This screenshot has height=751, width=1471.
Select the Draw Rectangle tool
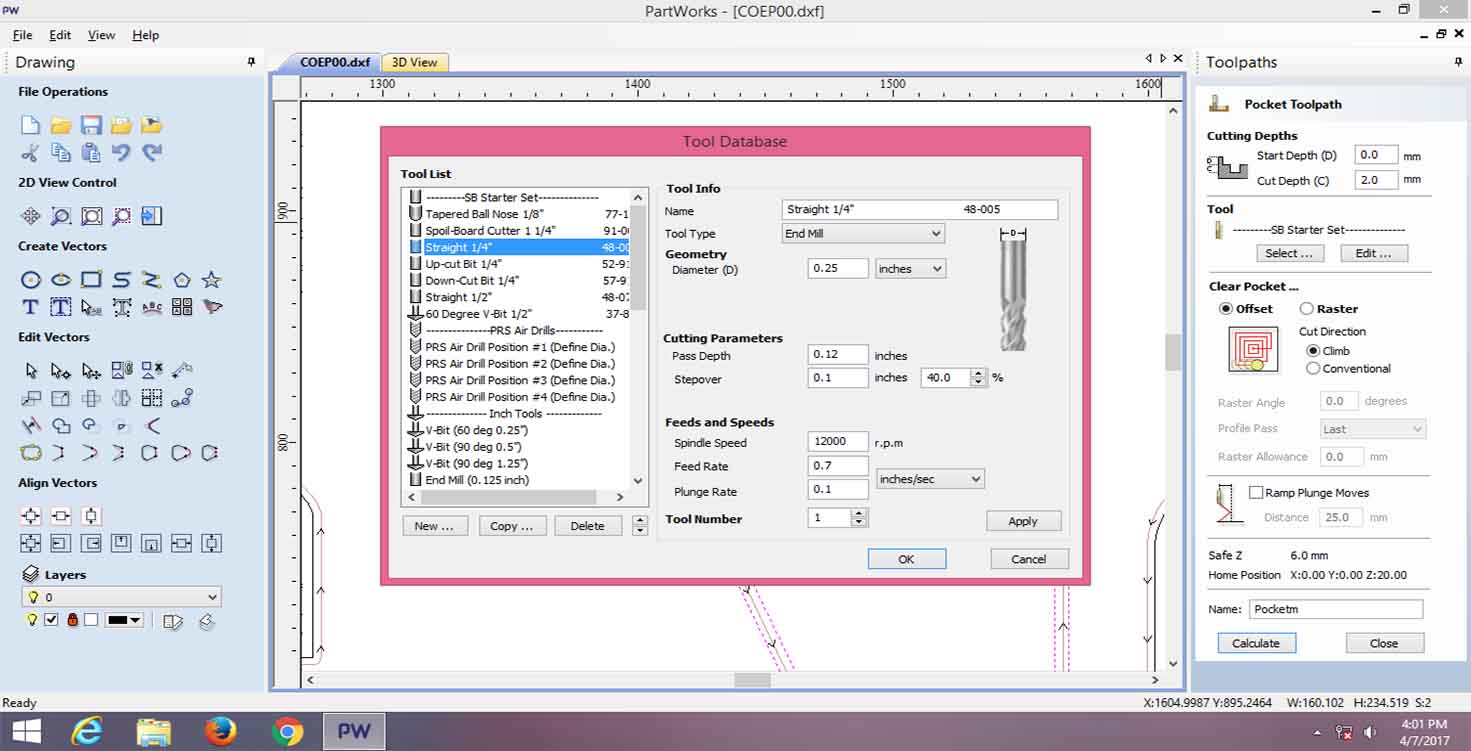pyautogui.click(x=91, y=280)
